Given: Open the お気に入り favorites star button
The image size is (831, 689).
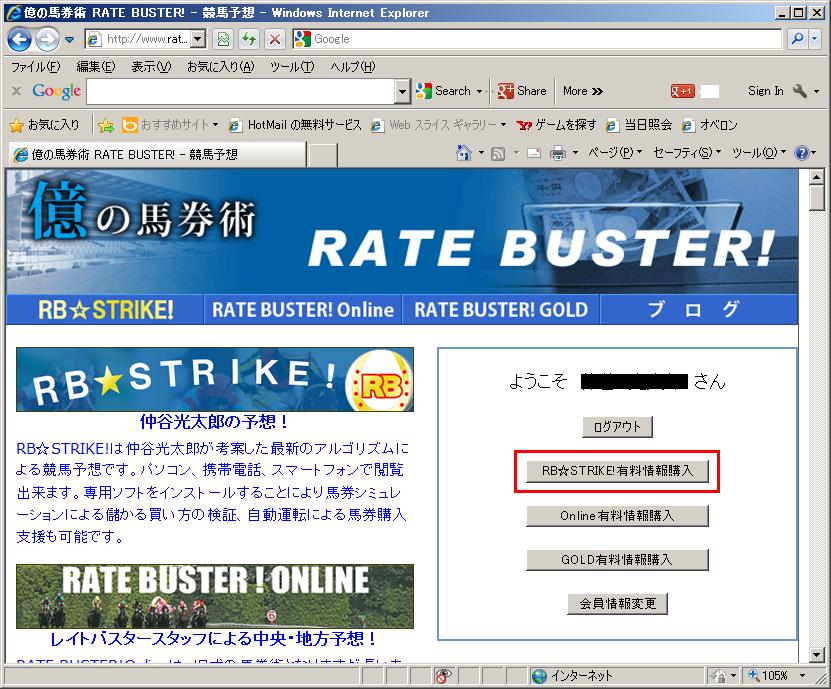Looking at the screenshot, I should click(x=45, y=125).
